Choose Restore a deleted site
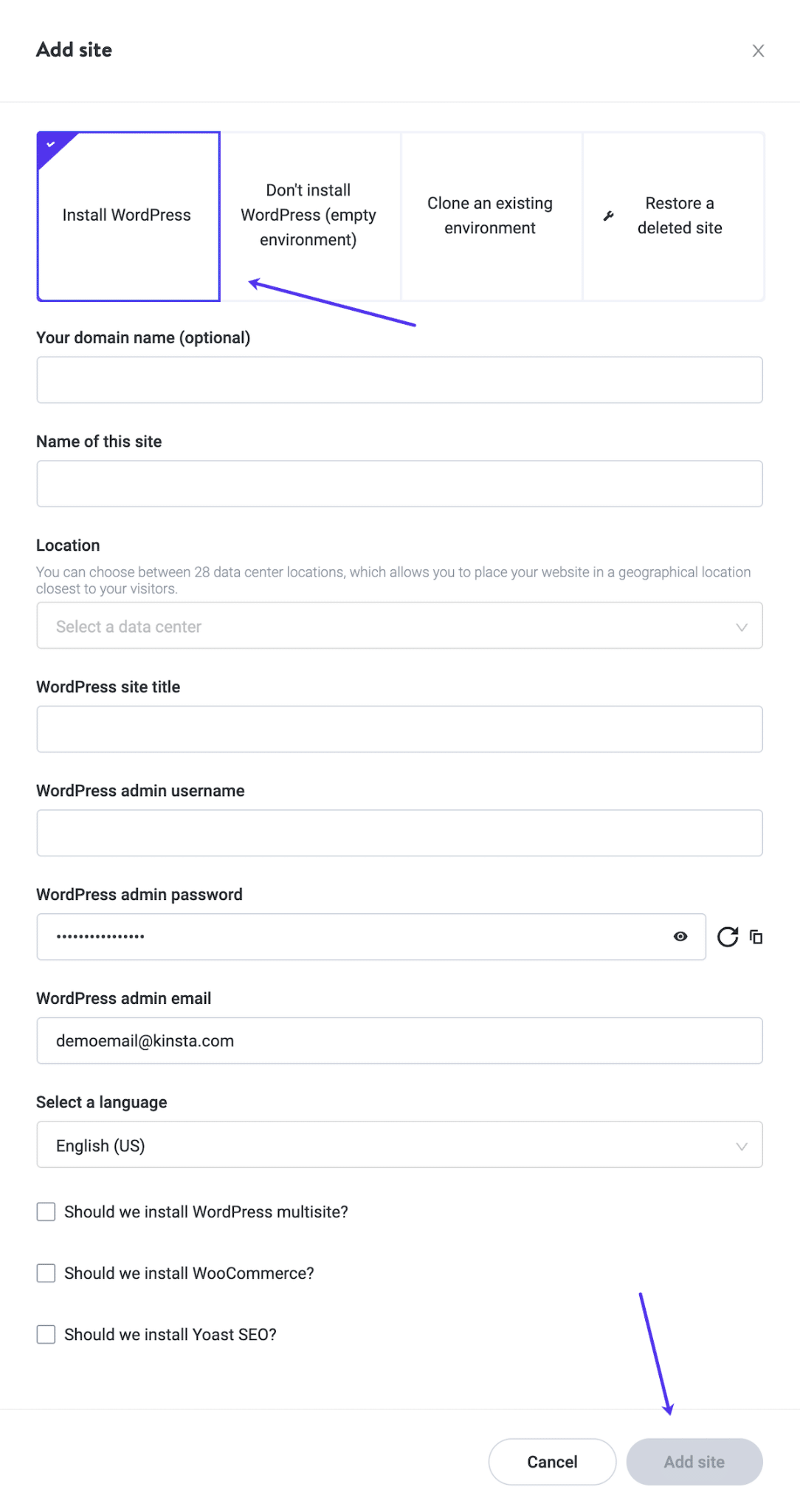Viewport: 800px width, 1512px height. coord(673,215)
